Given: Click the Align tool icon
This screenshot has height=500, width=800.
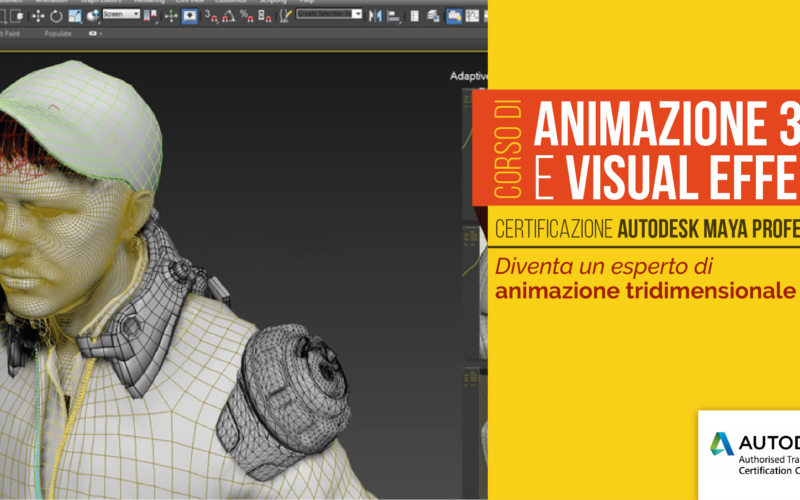Looking at the screenshot, I should [393, 16].
